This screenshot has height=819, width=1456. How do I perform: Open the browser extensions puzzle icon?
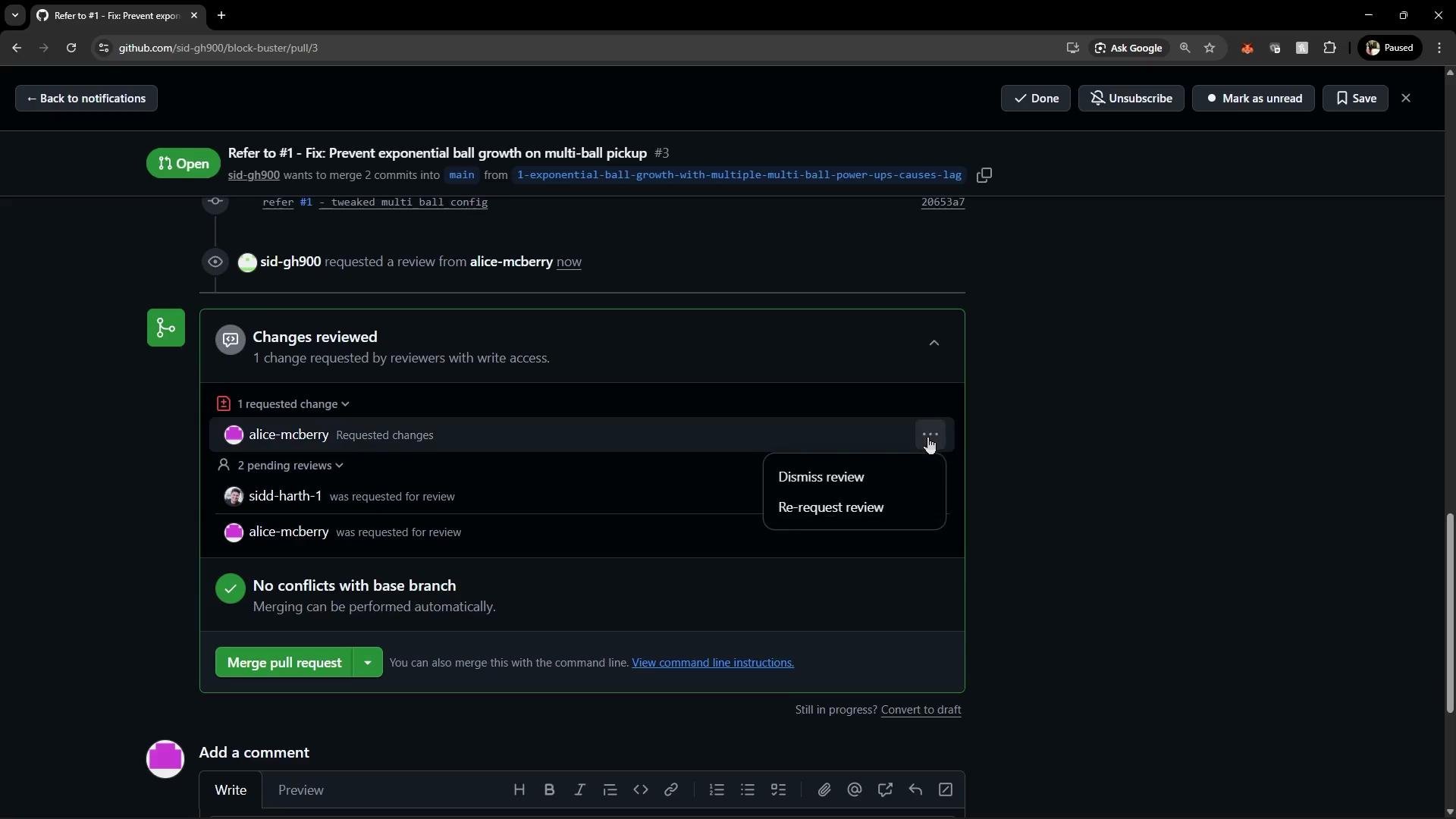[1329, 48]
